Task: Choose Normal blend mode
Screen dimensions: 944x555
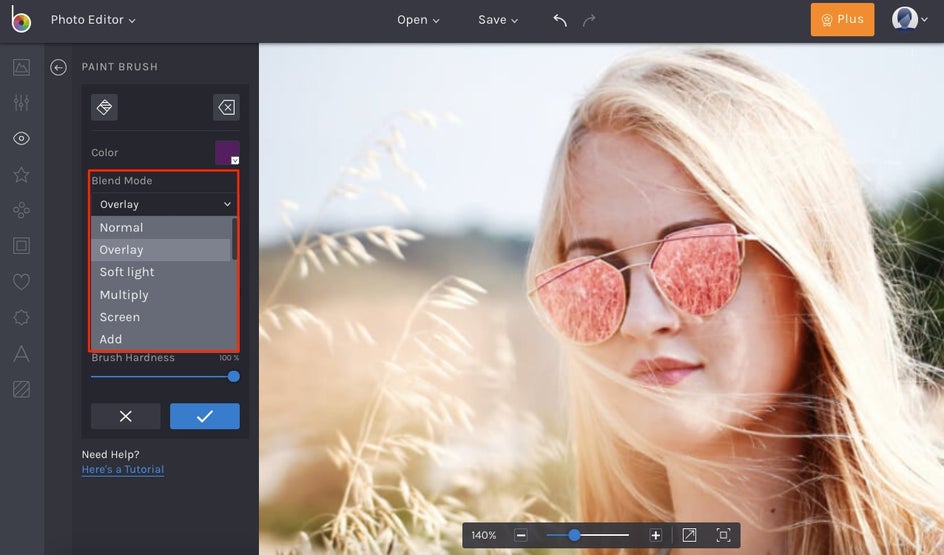Action: [x=161, y=228]
